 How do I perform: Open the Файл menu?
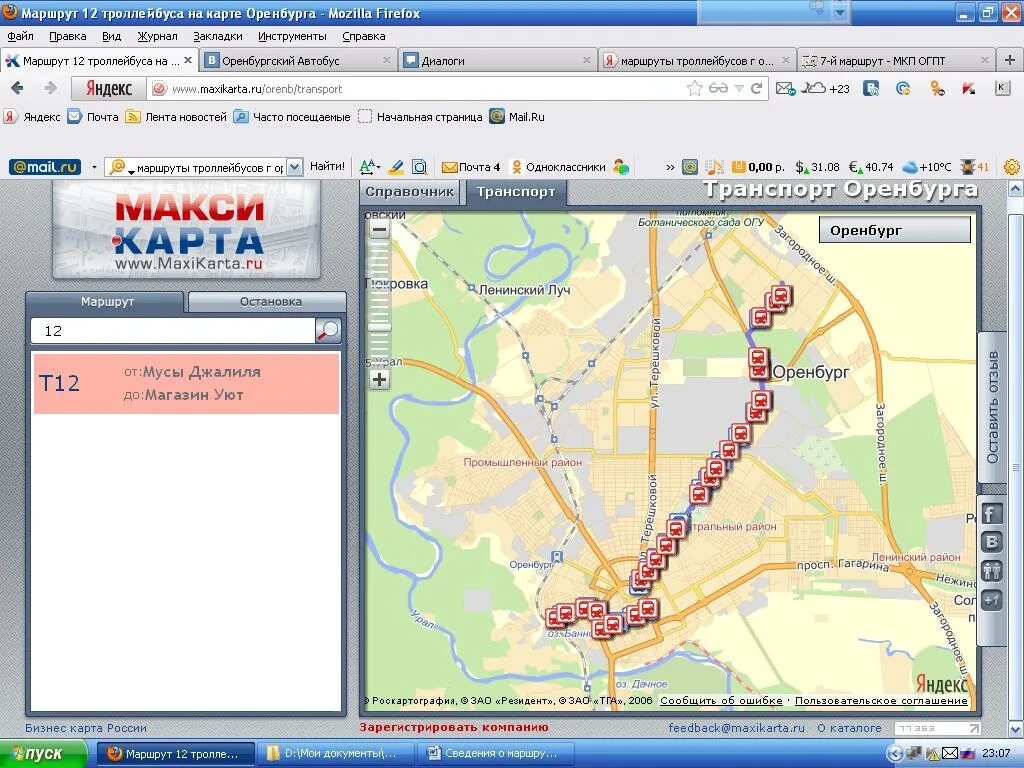[x=20, y=36]
